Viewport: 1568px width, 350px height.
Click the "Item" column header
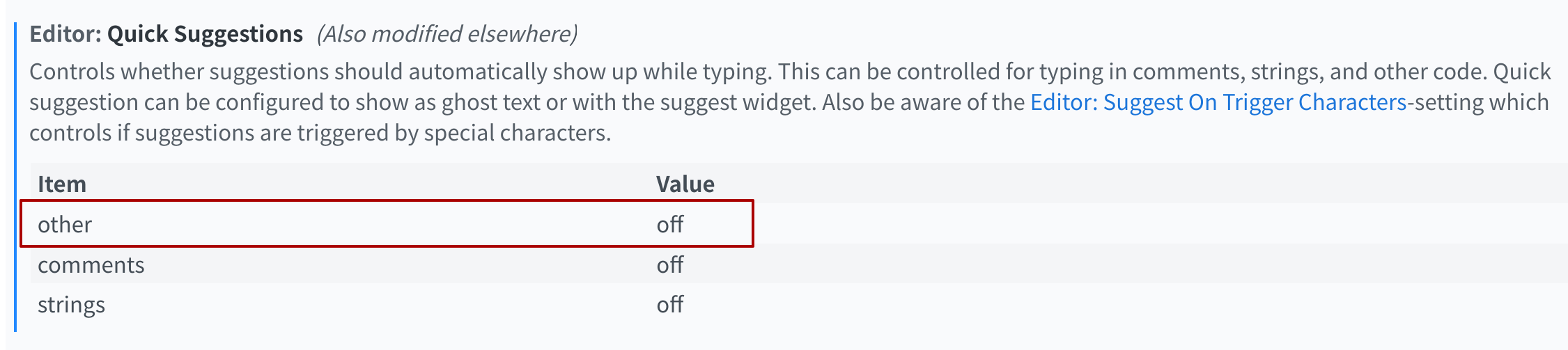(x=62, y=184)
